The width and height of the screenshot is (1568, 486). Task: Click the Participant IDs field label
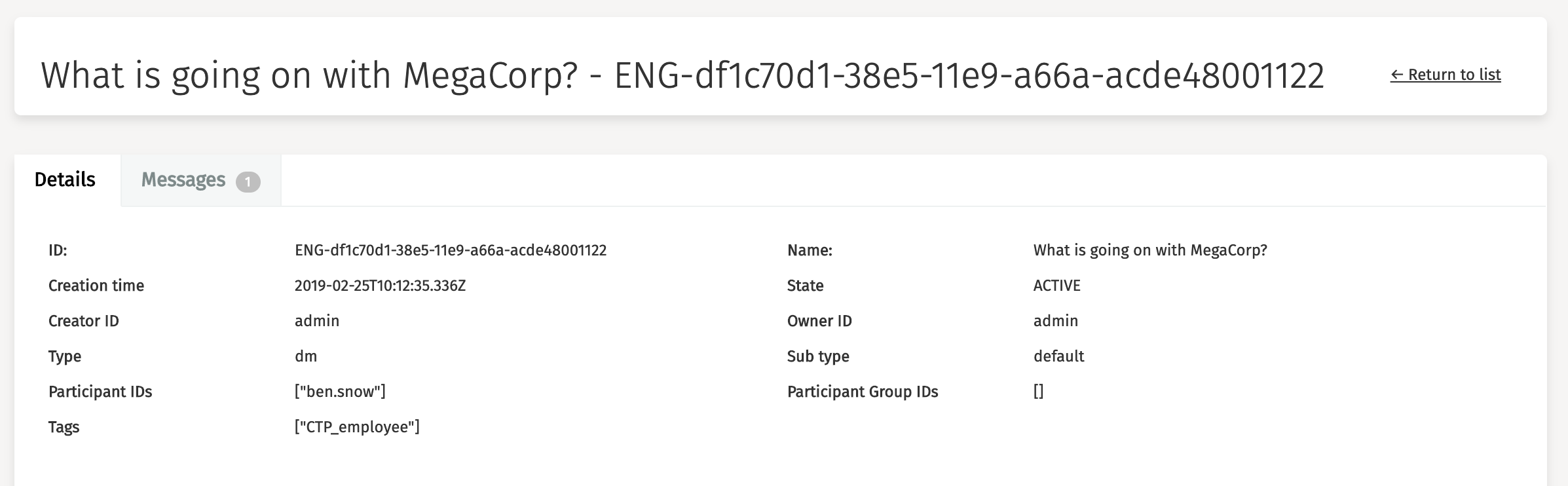[100, 392]
